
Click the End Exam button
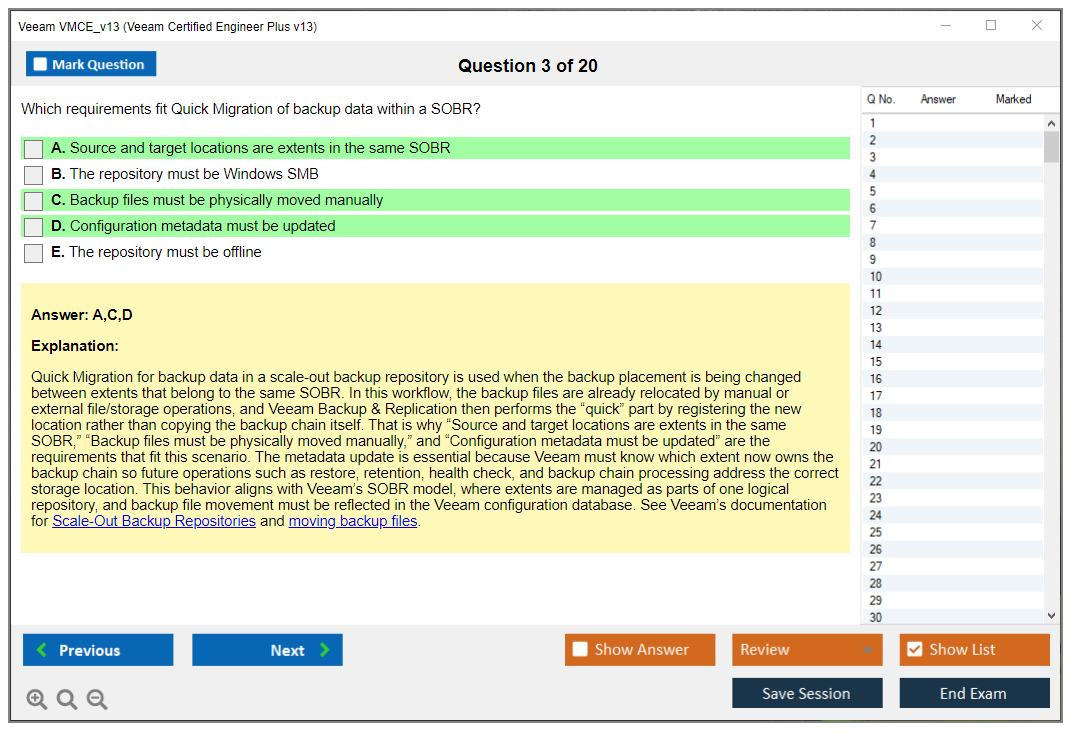point(974,693)
